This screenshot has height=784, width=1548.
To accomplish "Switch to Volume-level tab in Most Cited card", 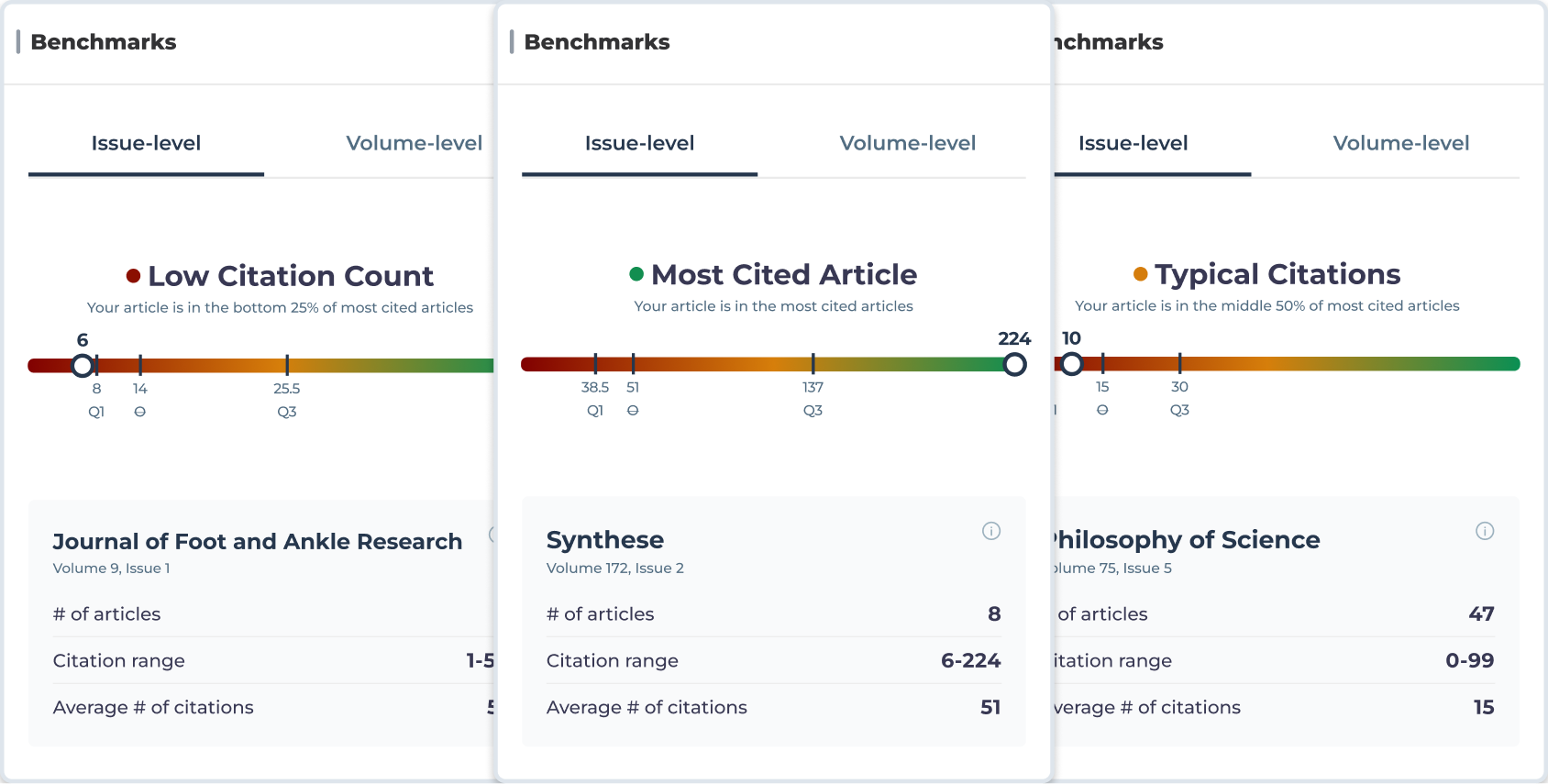I will point(907,144).
